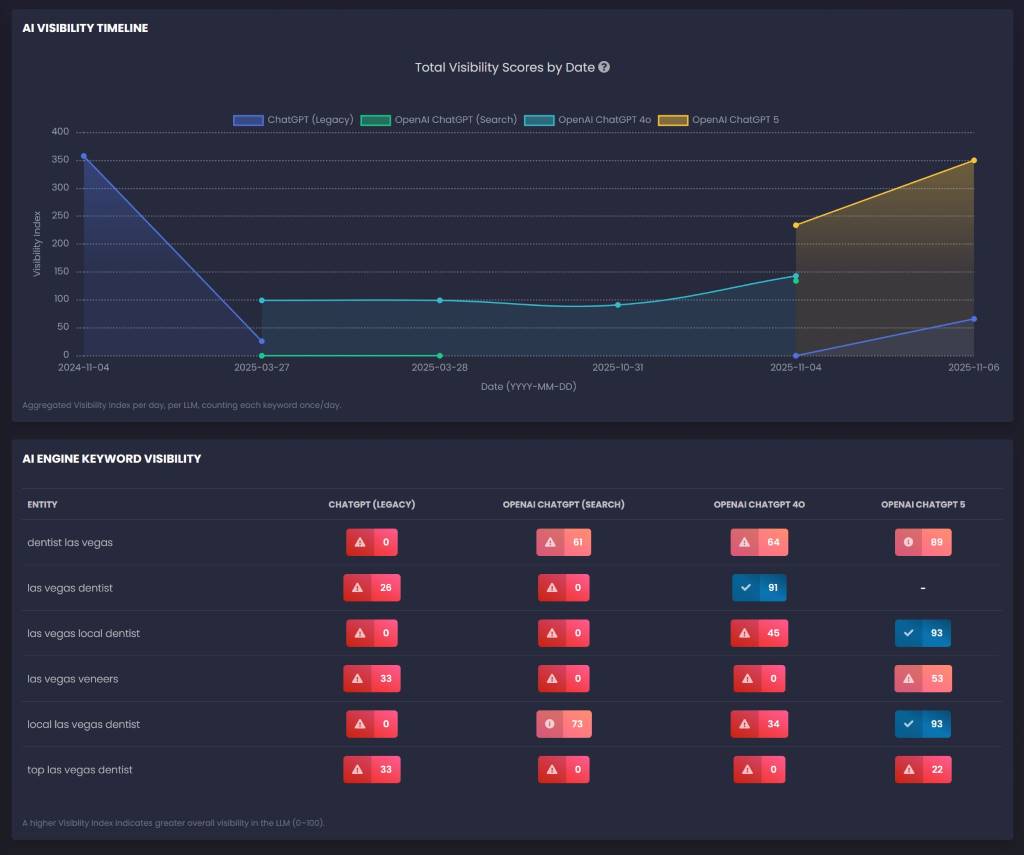Viewport: 1024px width, 855px height.
Task: Click warning icon on las vegas local dentist score 45
Action: (745, 634)
